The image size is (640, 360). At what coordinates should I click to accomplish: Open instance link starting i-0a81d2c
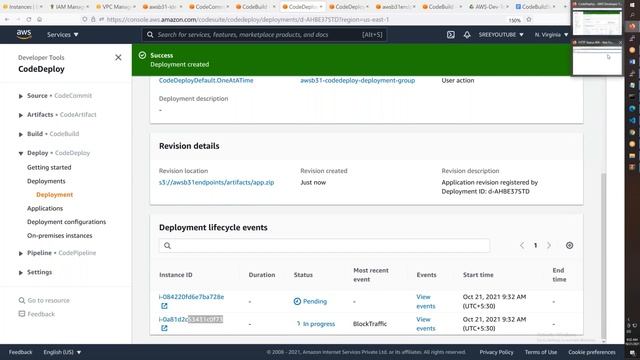tap(191, 319)
